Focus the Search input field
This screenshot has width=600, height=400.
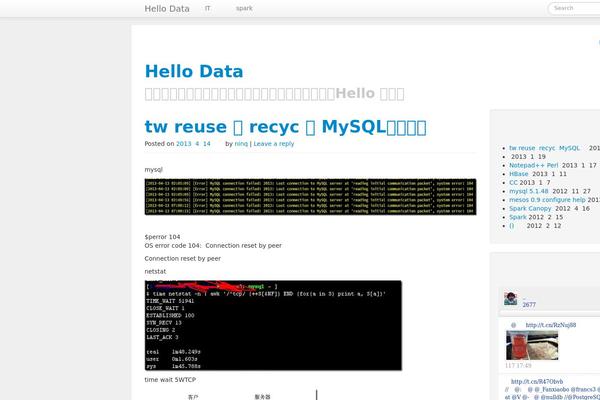tap(574, 8)
